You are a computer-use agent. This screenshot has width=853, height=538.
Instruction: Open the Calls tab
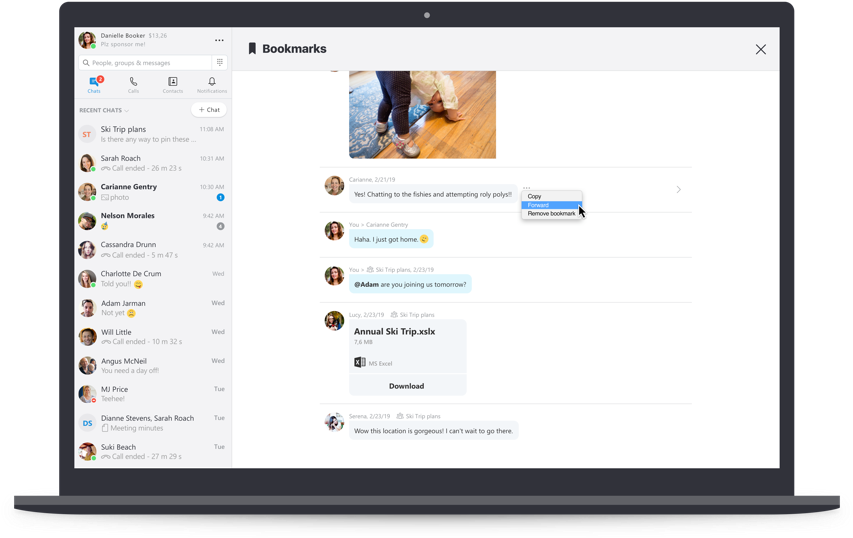coord(133,85)
